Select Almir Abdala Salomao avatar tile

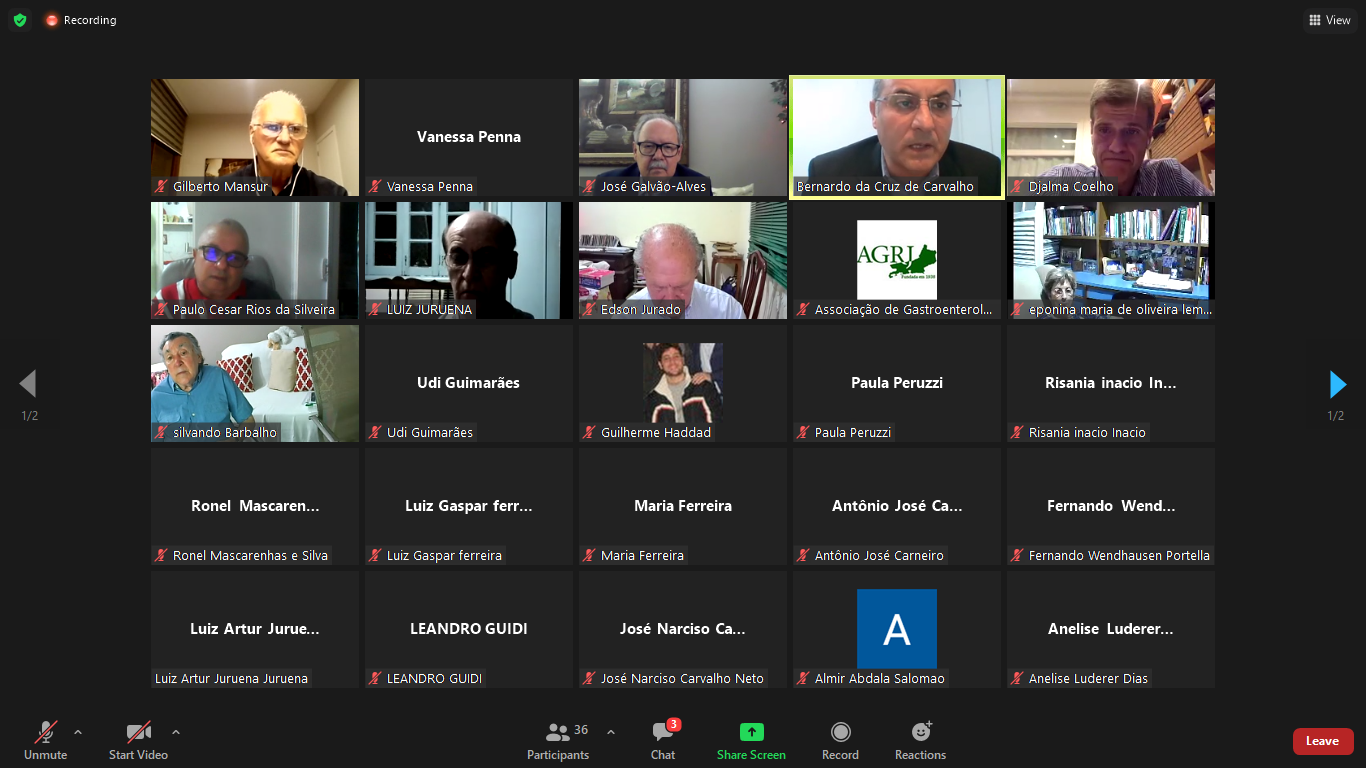897,629
